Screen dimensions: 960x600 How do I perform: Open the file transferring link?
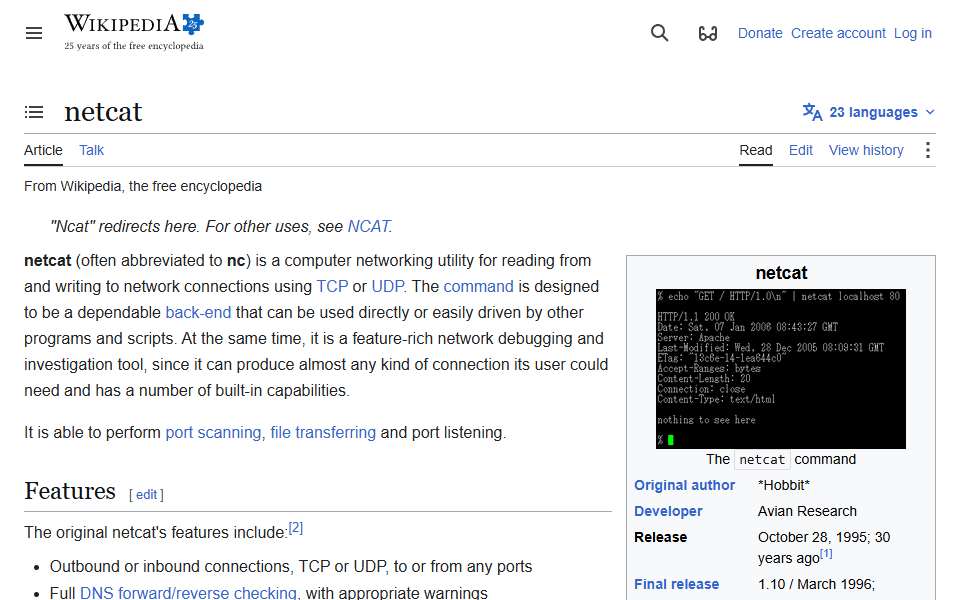click(x=323, y=433)
